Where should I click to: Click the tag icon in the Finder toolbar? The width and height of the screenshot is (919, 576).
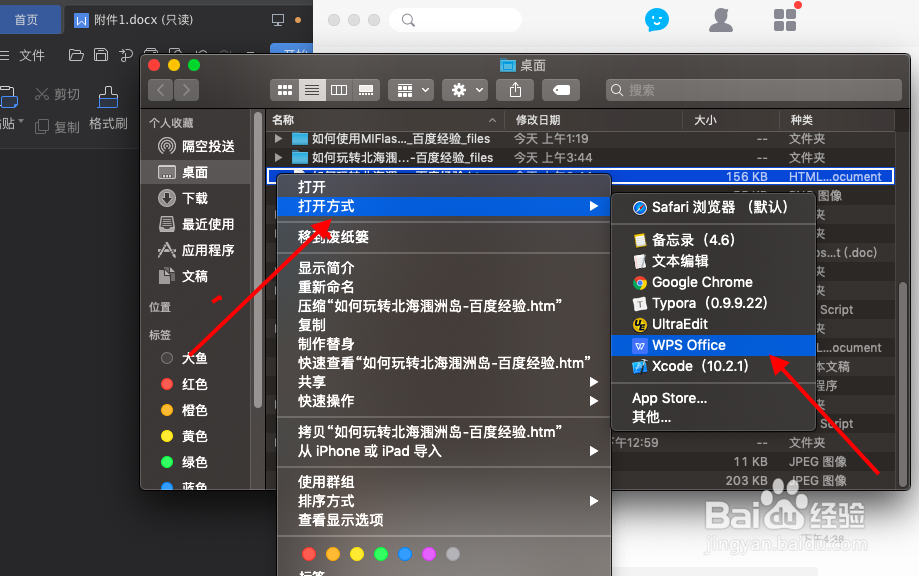tap(560, 89)
